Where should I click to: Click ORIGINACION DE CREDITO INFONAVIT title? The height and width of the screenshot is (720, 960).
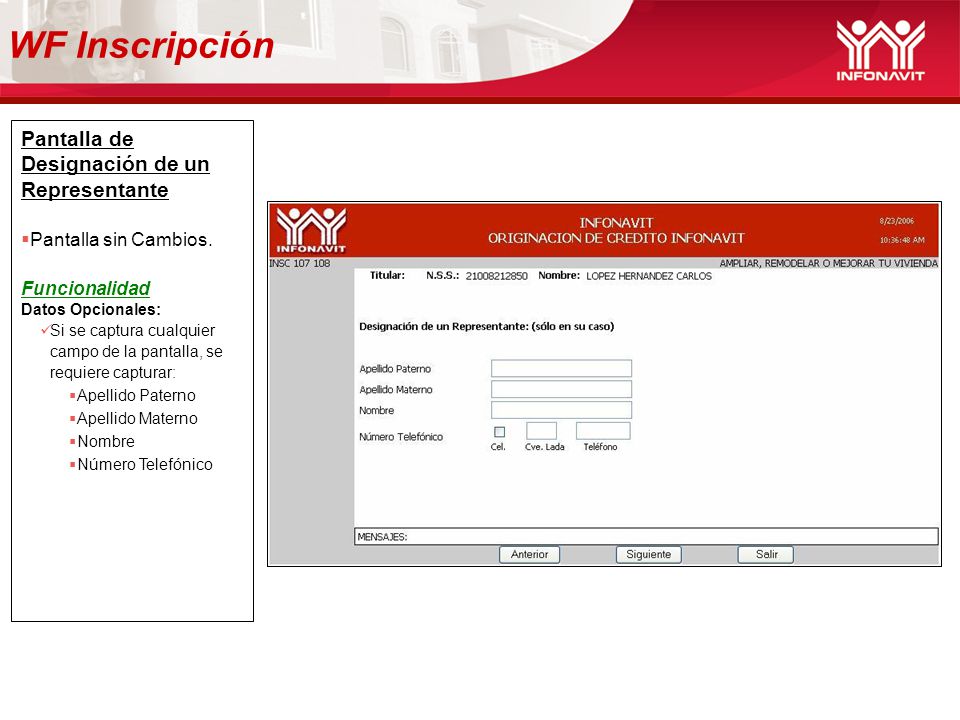616,238
